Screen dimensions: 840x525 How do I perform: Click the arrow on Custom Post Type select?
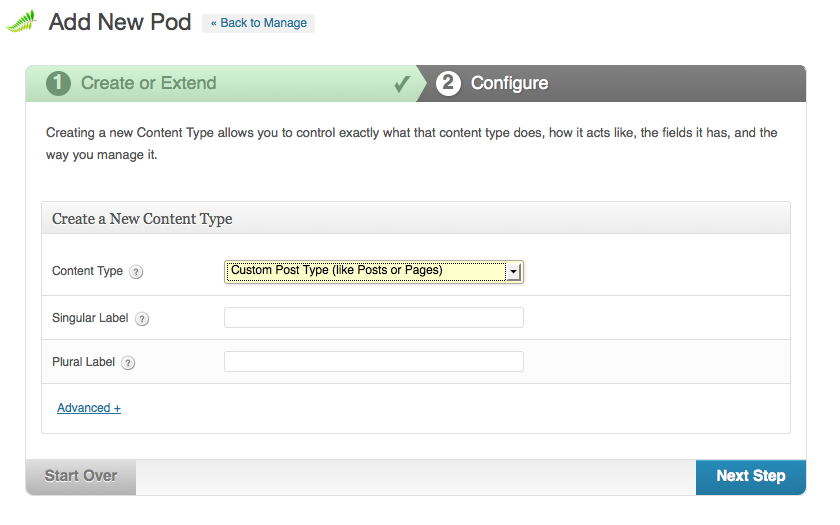[x=513, y=272]
